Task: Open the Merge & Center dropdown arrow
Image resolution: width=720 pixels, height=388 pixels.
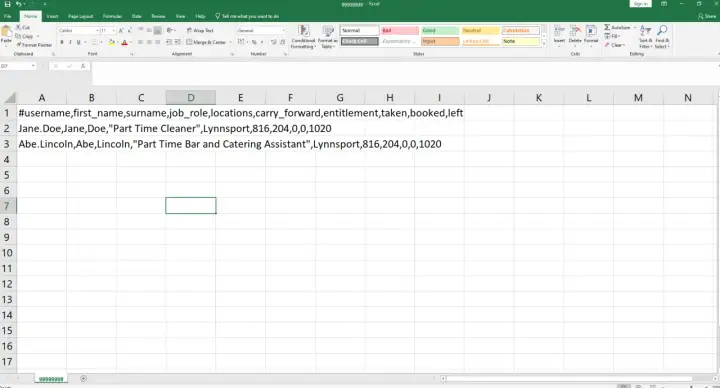Action: click(x=230, y=42)
